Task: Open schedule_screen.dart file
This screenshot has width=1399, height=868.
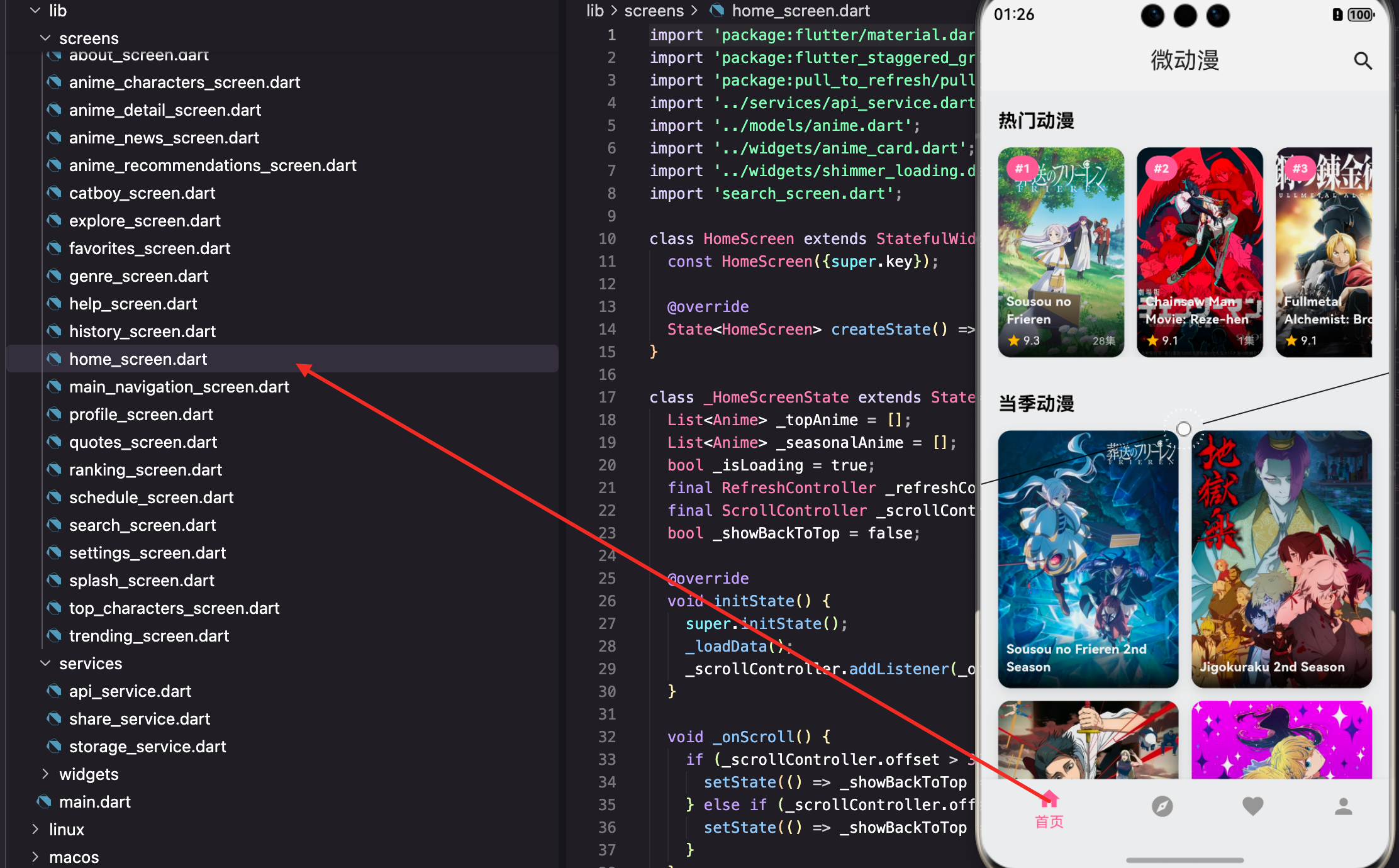Action: tap(151, 498)
